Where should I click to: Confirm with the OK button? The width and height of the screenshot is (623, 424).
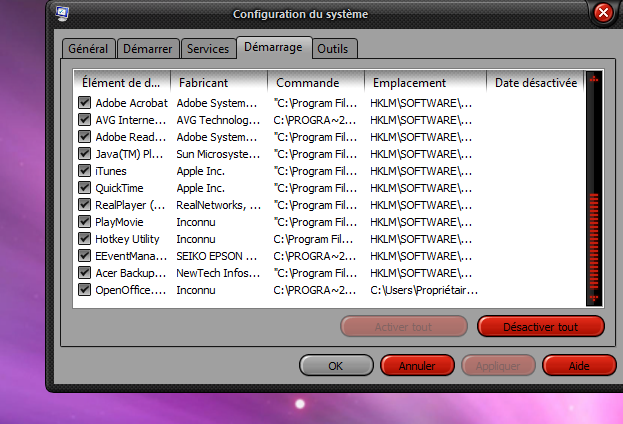coord(336,366)
